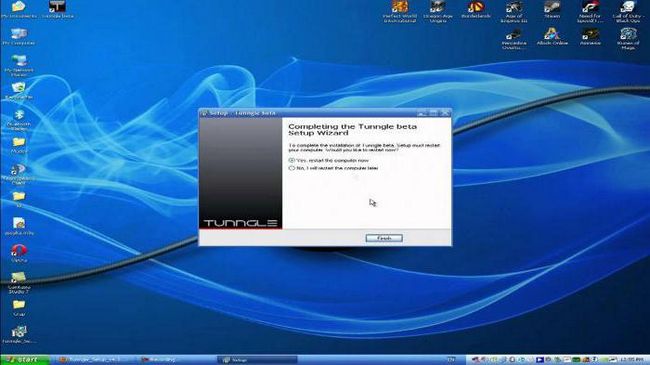Open the Camtasia Studio 7 shortcut
This screenshot has height=365, width=650.
click(x=19, y=282)
